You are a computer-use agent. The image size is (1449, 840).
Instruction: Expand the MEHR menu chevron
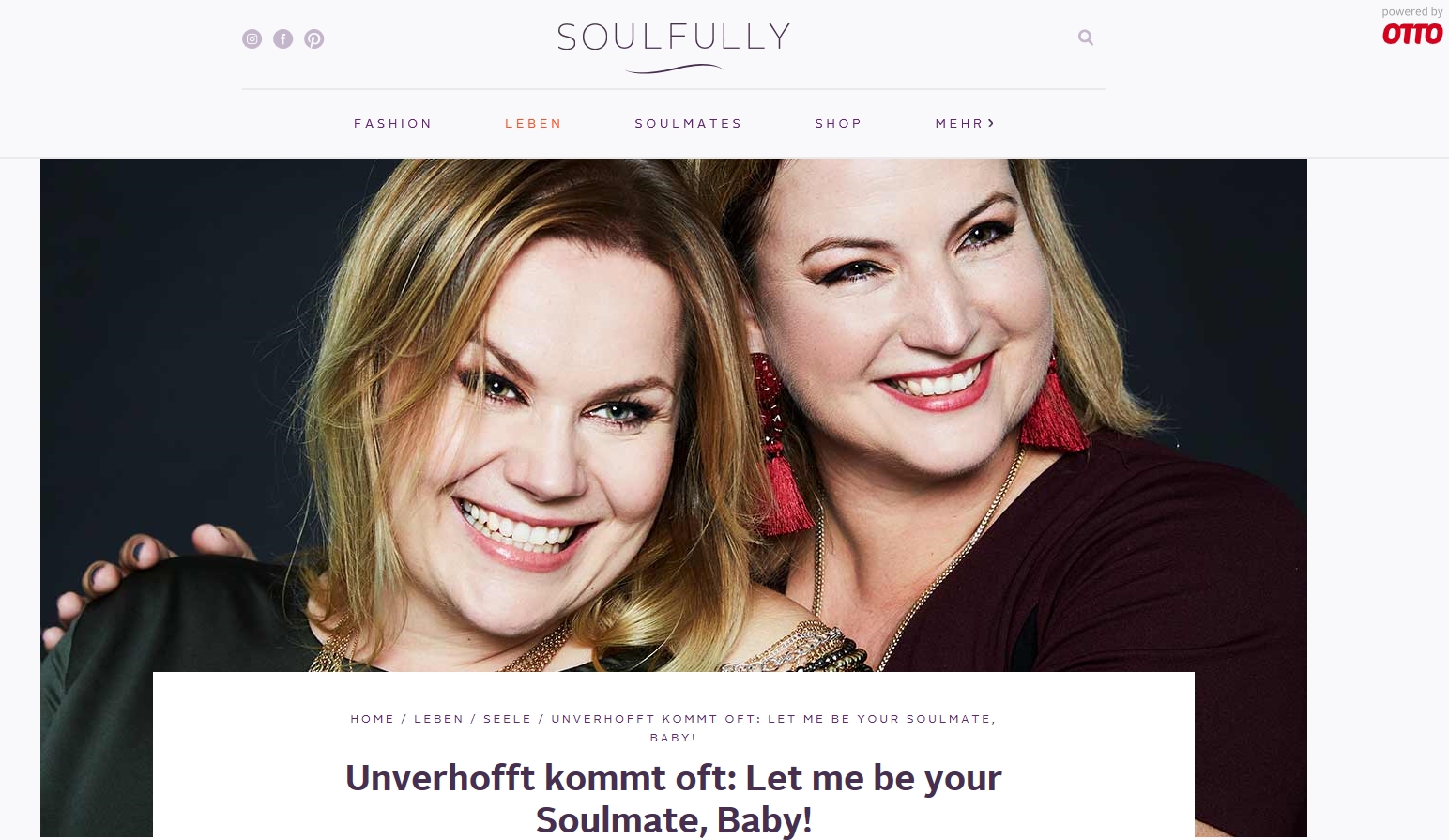[991, 123]
